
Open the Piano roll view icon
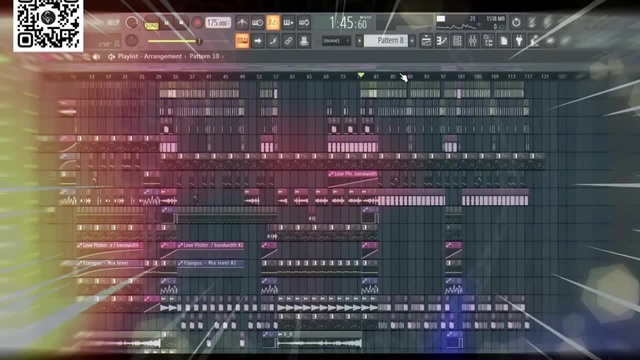pyautogui.click(x=442, y=40)
